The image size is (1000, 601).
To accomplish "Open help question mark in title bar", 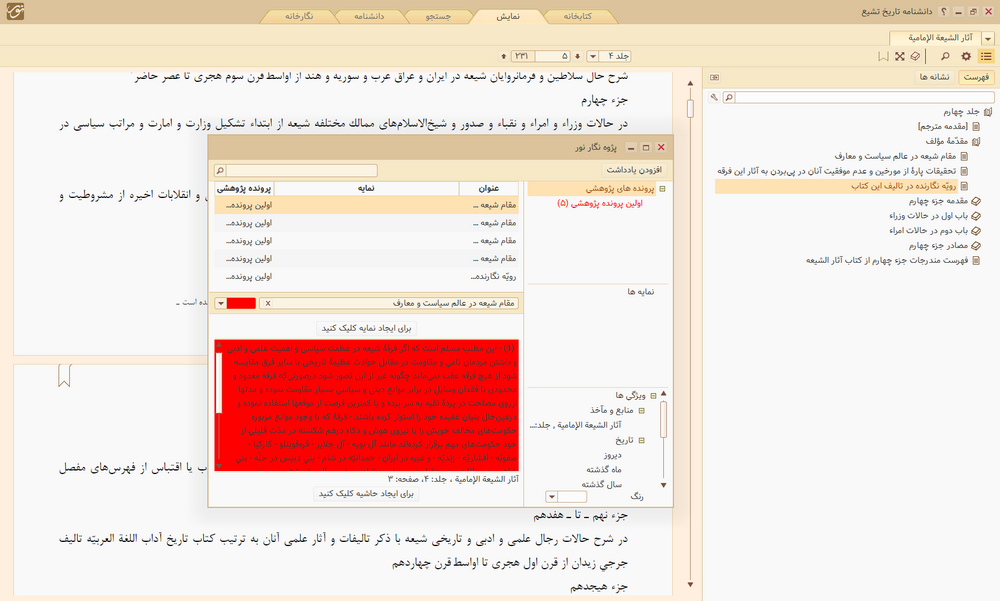I will (945, 11).
